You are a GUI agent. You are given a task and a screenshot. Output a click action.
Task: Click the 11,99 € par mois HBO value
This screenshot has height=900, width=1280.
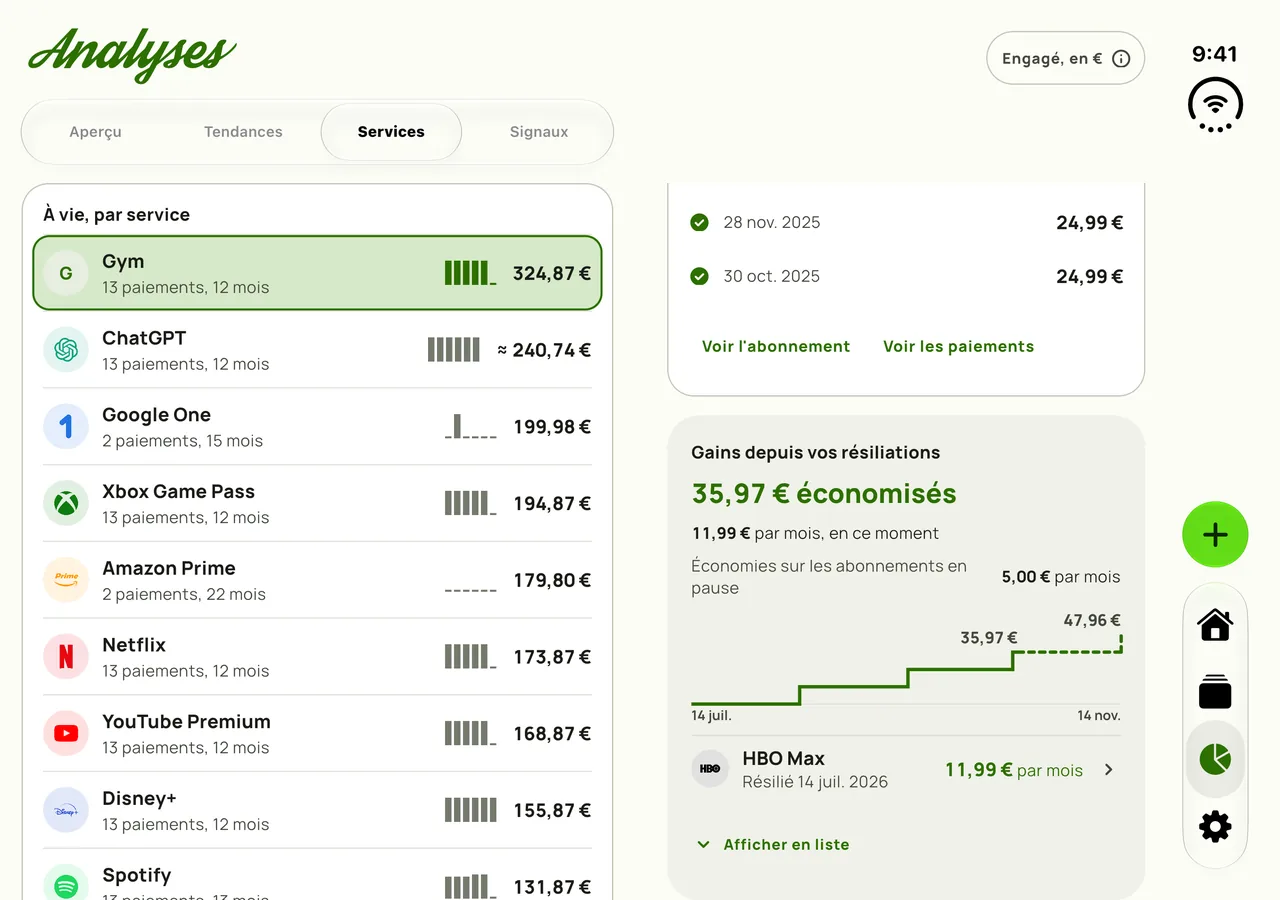pyautogui.click(x=1014, y=770)
